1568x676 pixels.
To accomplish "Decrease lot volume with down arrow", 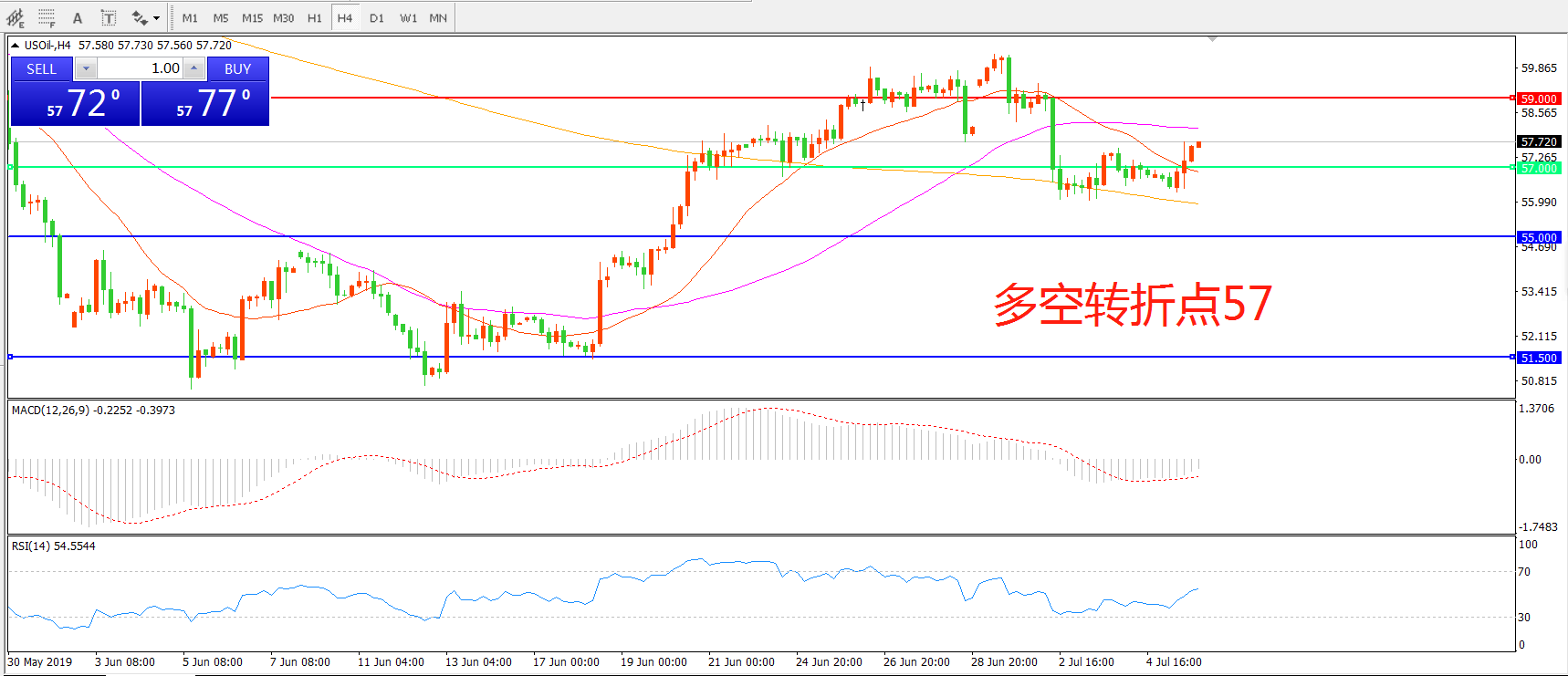I will pyautogui.click(x=86, y=68).
